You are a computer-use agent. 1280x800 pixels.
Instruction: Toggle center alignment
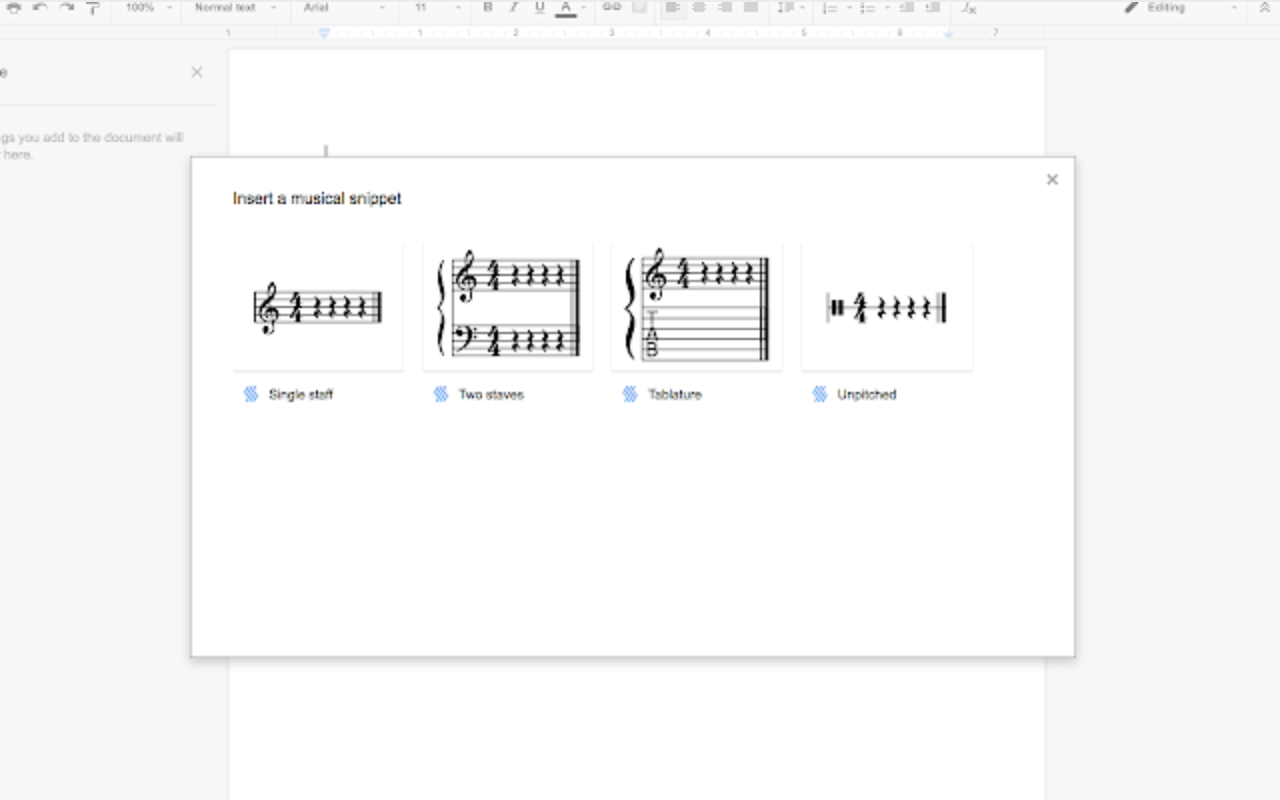click(699, 8)
